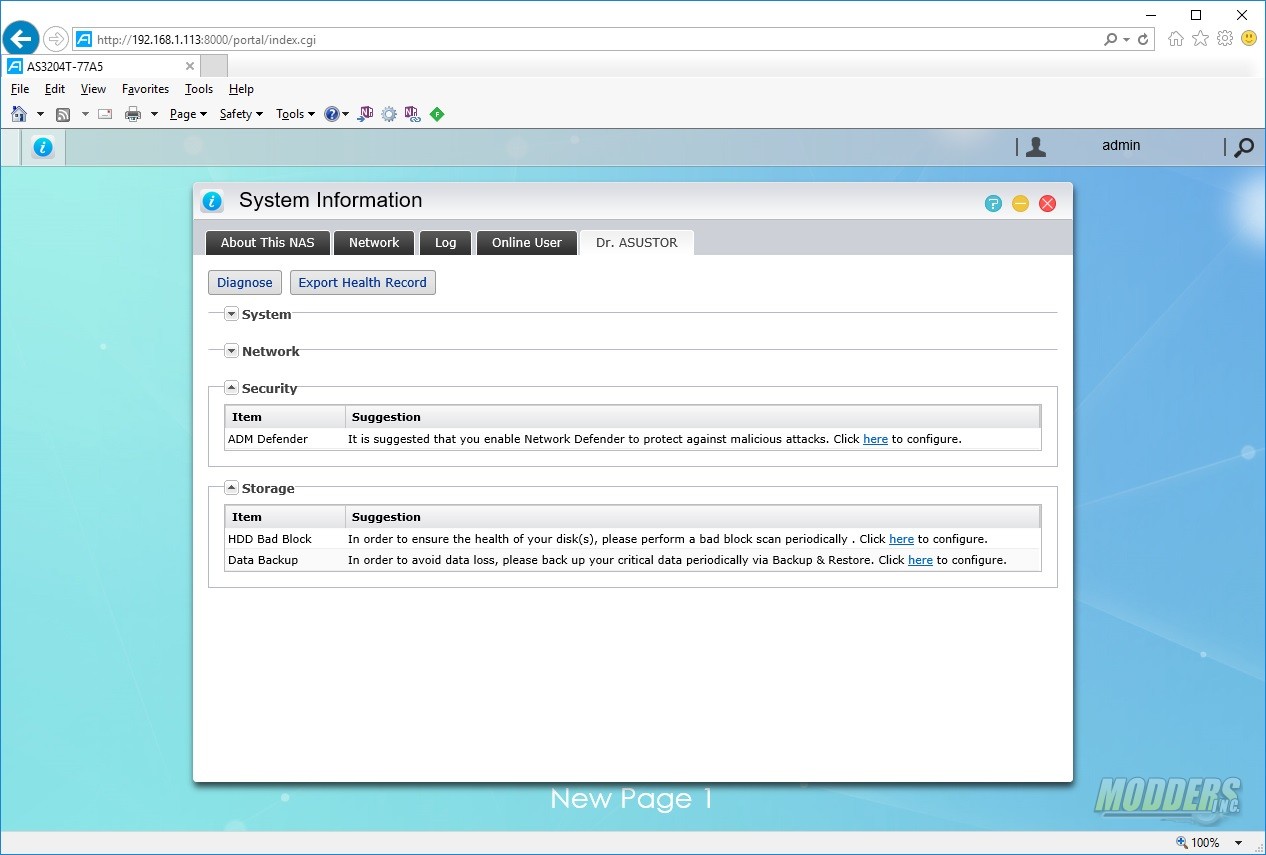
Task: Expand the Network section in Dr. ASUSTOR
Action: coord(231,351)
